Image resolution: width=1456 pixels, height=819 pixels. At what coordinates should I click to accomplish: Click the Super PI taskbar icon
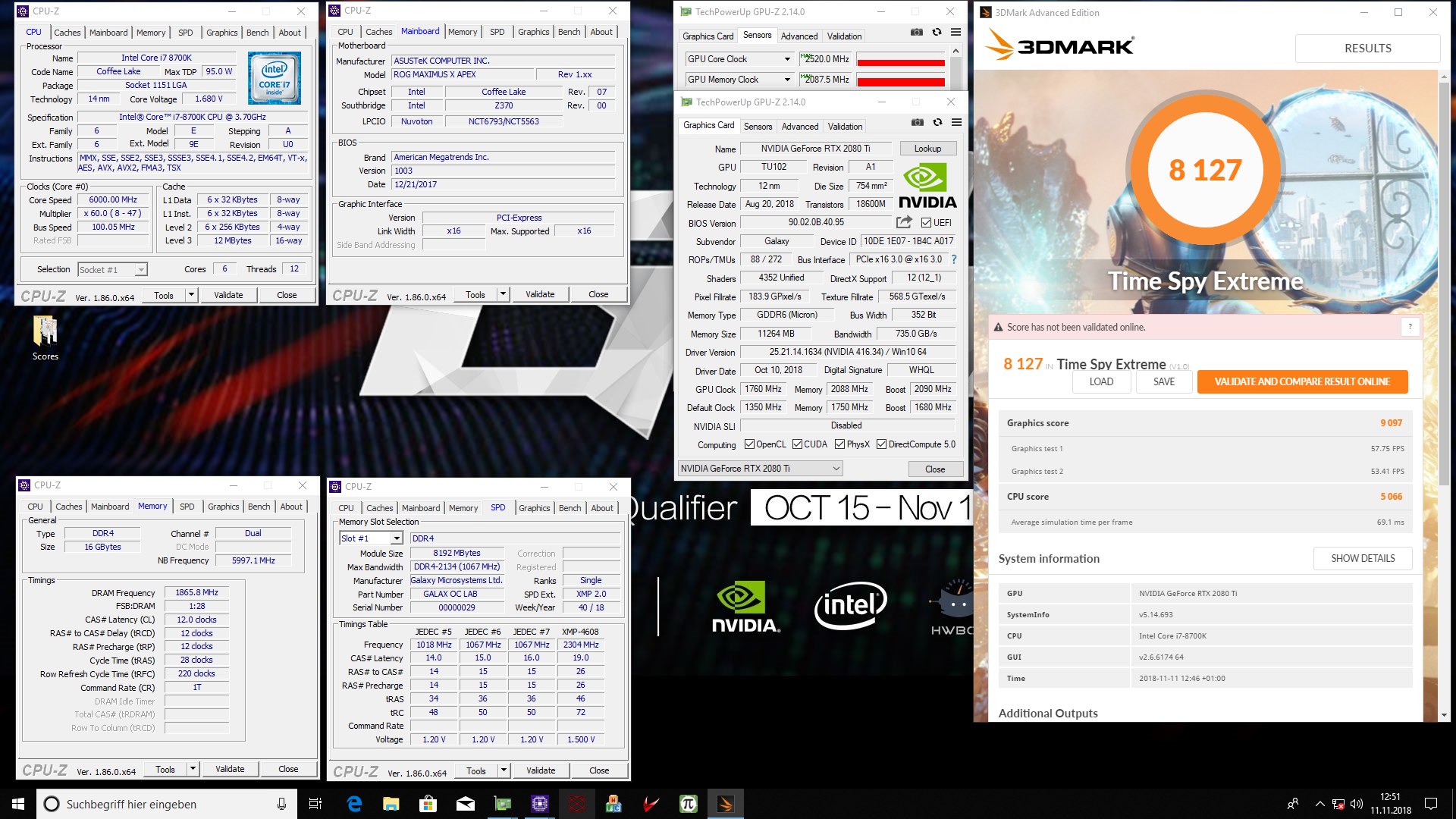689,804
